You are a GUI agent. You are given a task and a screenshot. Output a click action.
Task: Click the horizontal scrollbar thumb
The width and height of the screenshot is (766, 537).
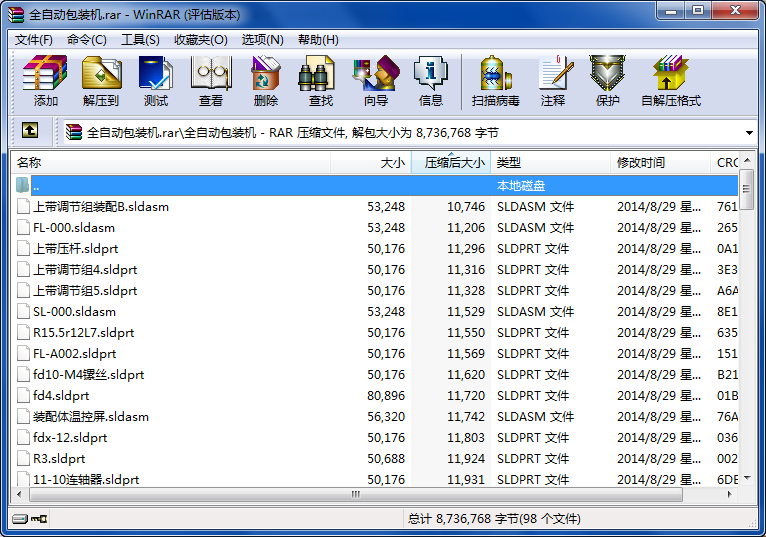[x=356, y=494]
